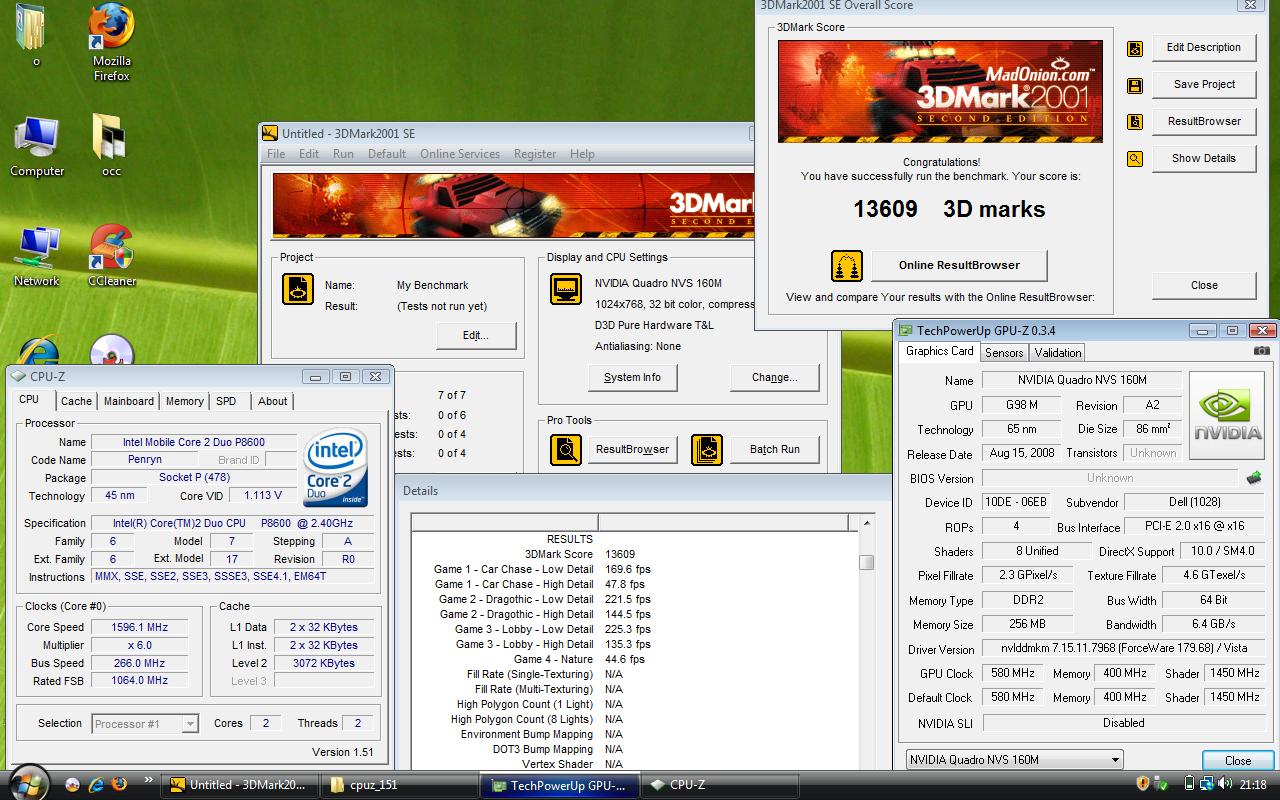Viewport: 1280px width, 800px height.
Task: Click the Edit Description button
Action: click(1204, 48)
